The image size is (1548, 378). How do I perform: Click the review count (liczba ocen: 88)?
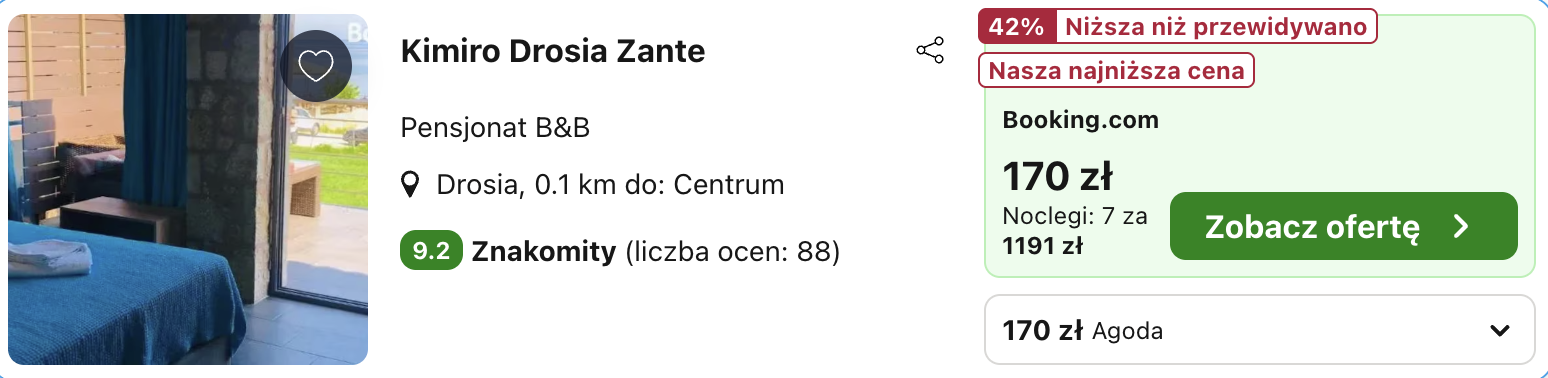(732, 251)
